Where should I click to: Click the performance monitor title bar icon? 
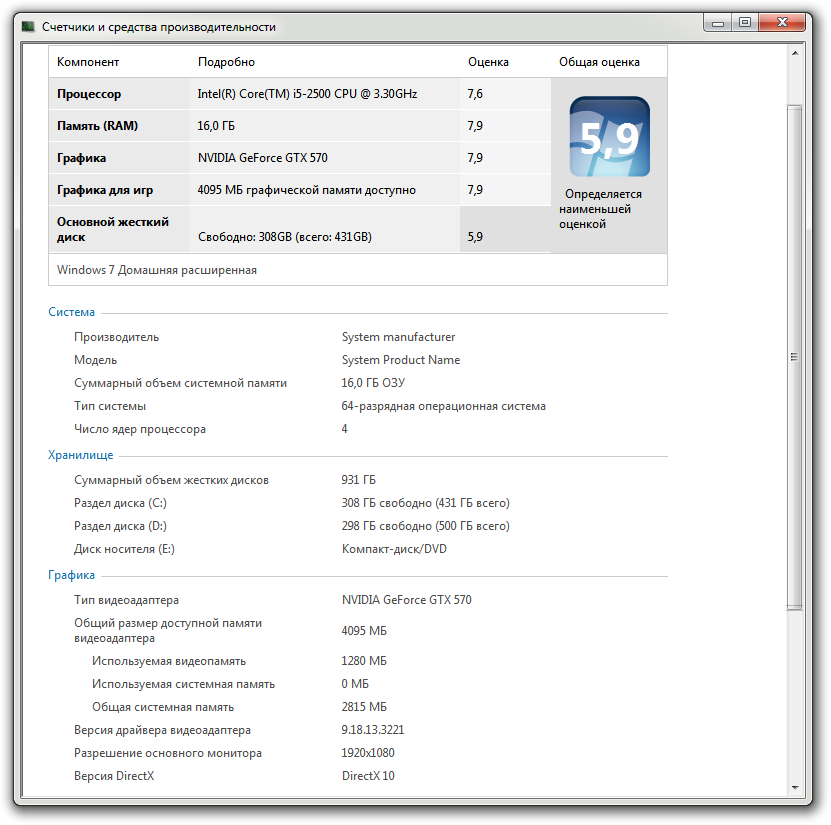[28, 26]
